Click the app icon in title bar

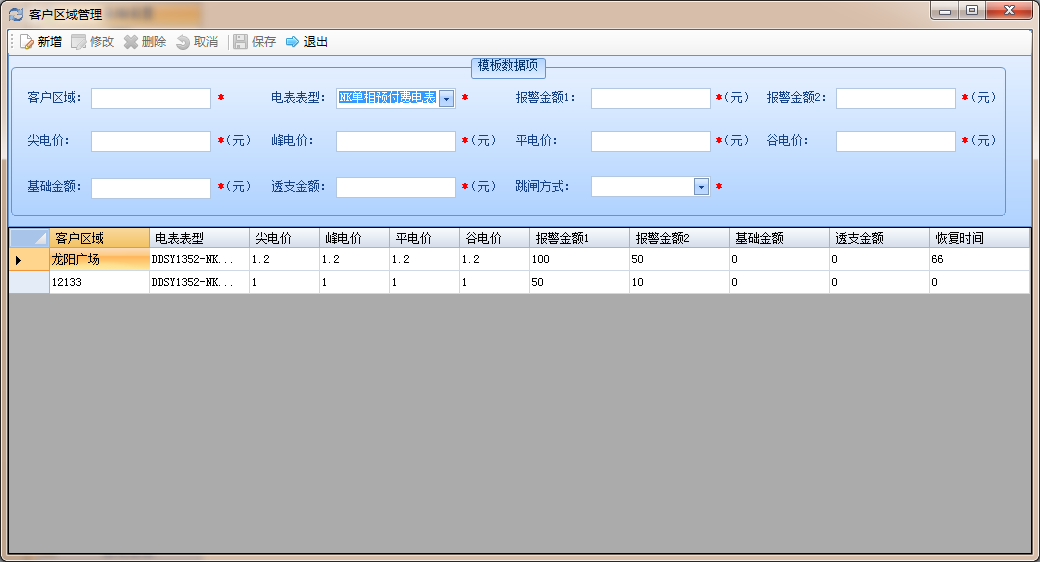[15, 14]
